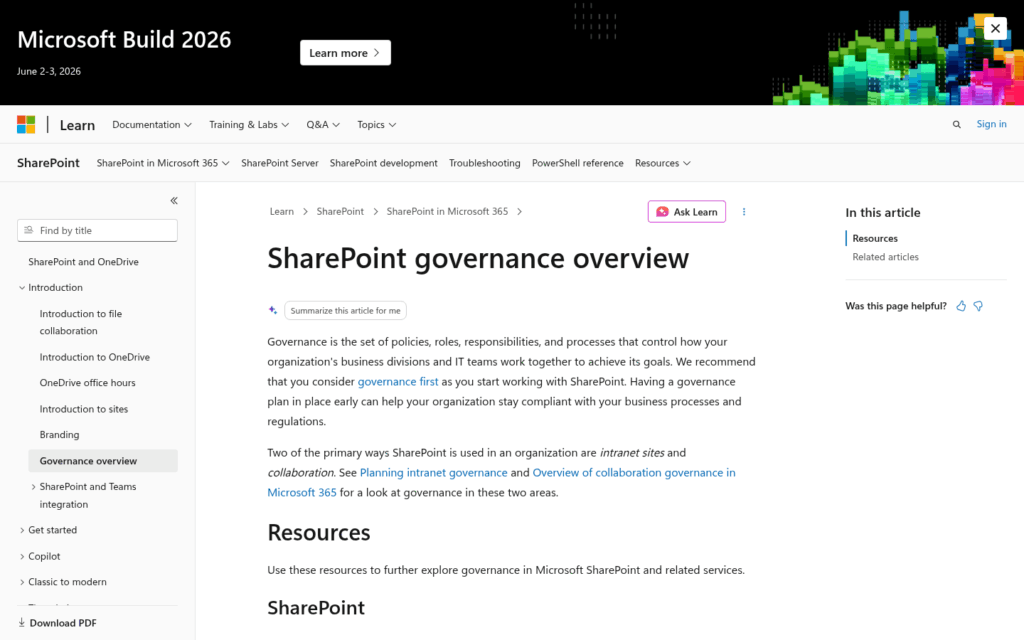
Task: Click SharePoint in Microsoft 365 breadcrumb
Action: 447,212
